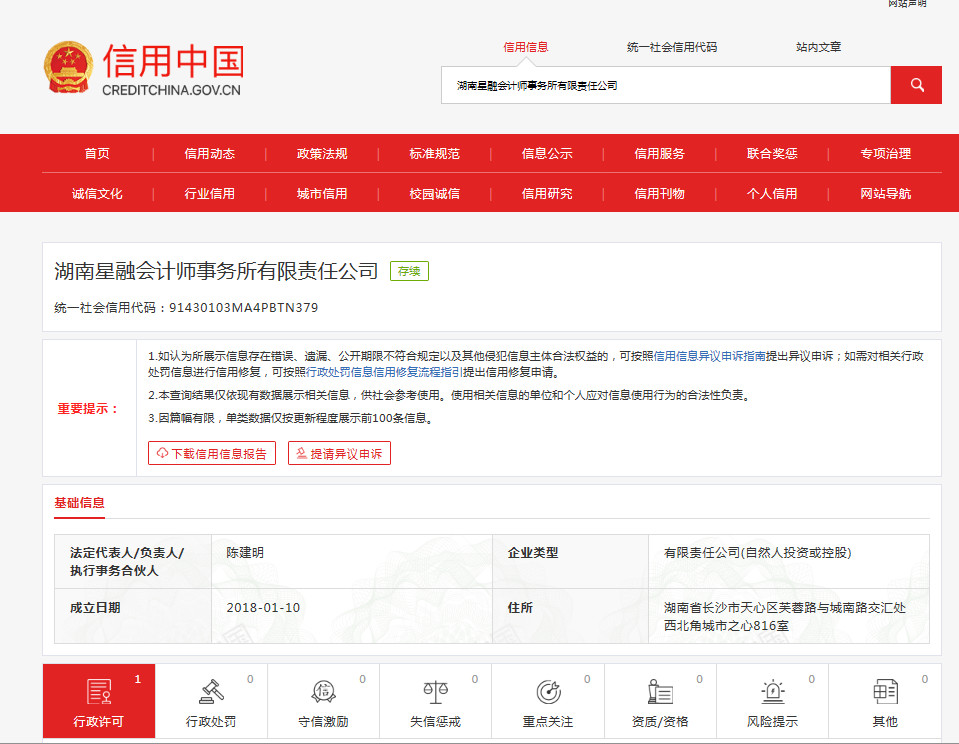
Task: Open the 信用信息异议申诉指南 link
Action: pyautogui.click(x=709, y=356)
